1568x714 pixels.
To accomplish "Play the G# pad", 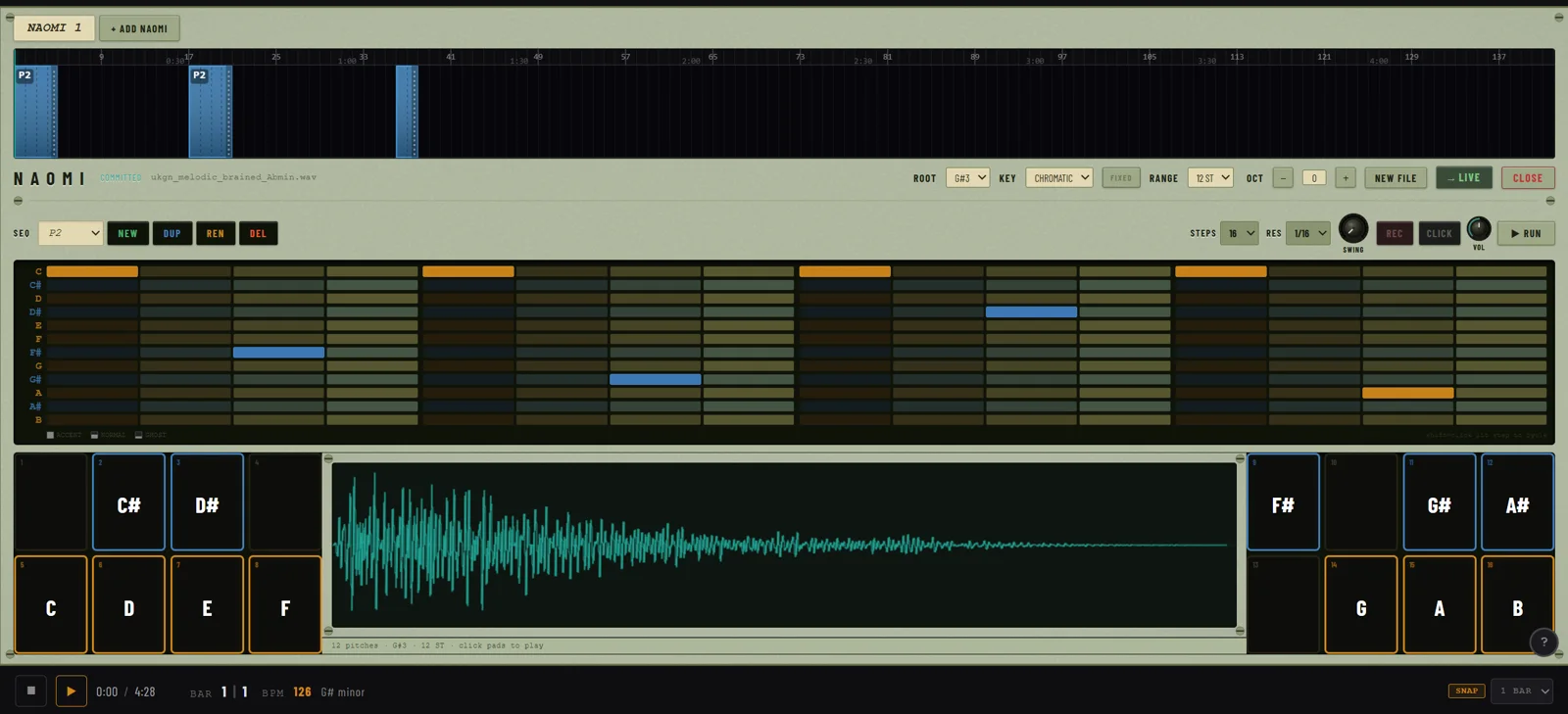I will click(1439, 501).
